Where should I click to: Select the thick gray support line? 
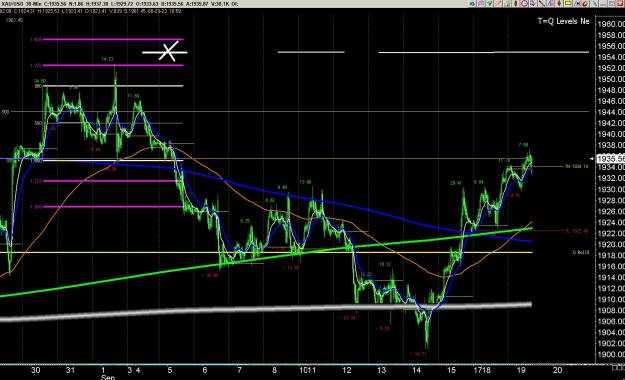pos(266,311)
